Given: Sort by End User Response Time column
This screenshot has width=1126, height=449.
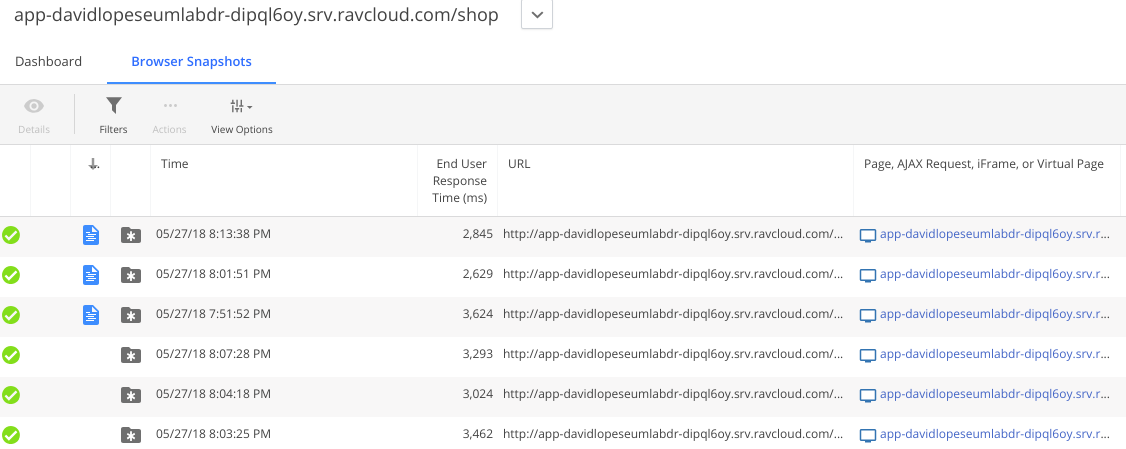Looking at the screenshot, I should tap(461, 180).
